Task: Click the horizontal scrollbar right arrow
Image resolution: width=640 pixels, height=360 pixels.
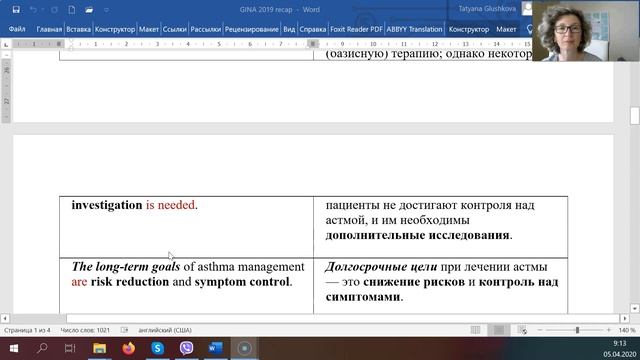Action: 625,318
